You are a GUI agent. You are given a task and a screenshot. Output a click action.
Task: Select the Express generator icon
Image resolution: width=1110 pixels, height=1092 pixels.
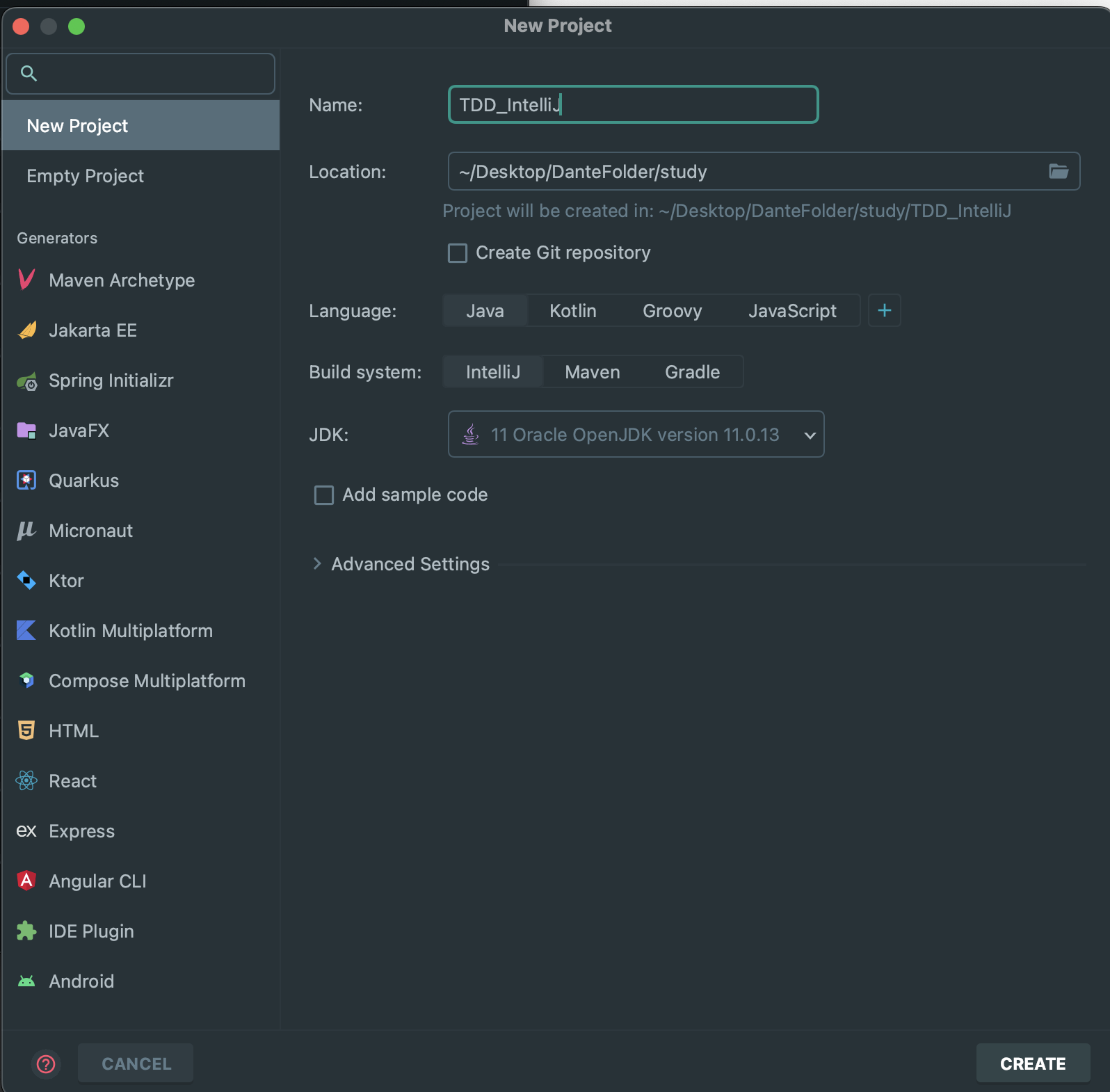tap(26, 830)
